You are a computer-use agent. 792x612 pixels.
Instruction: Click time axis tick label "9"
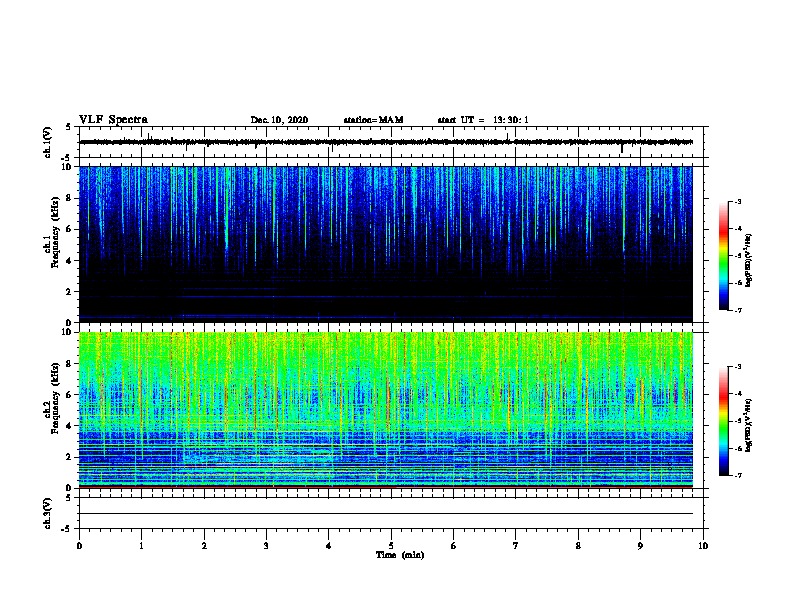[x=640, y=546]
